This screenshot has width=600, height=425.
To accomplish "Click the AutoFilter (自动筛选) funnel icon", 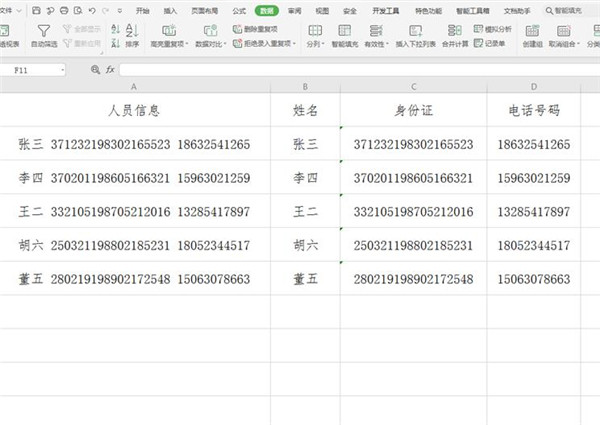I will click(x=44, y=31).
